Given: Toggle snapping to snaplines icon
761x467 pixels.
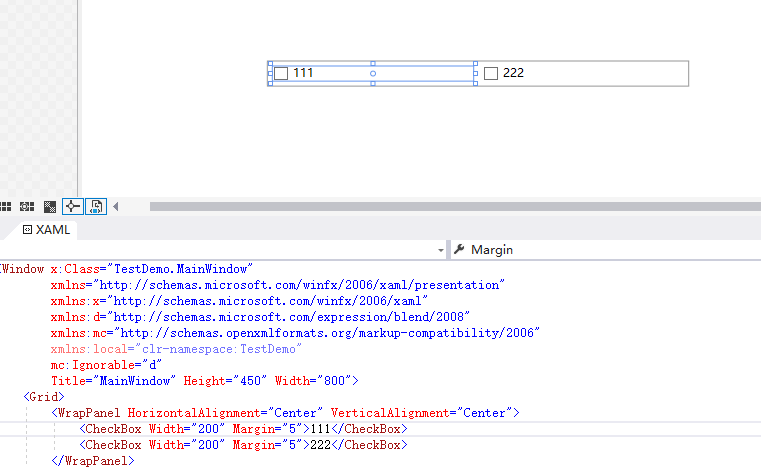Looking at the screenshot, I should [x=72, y=206].
